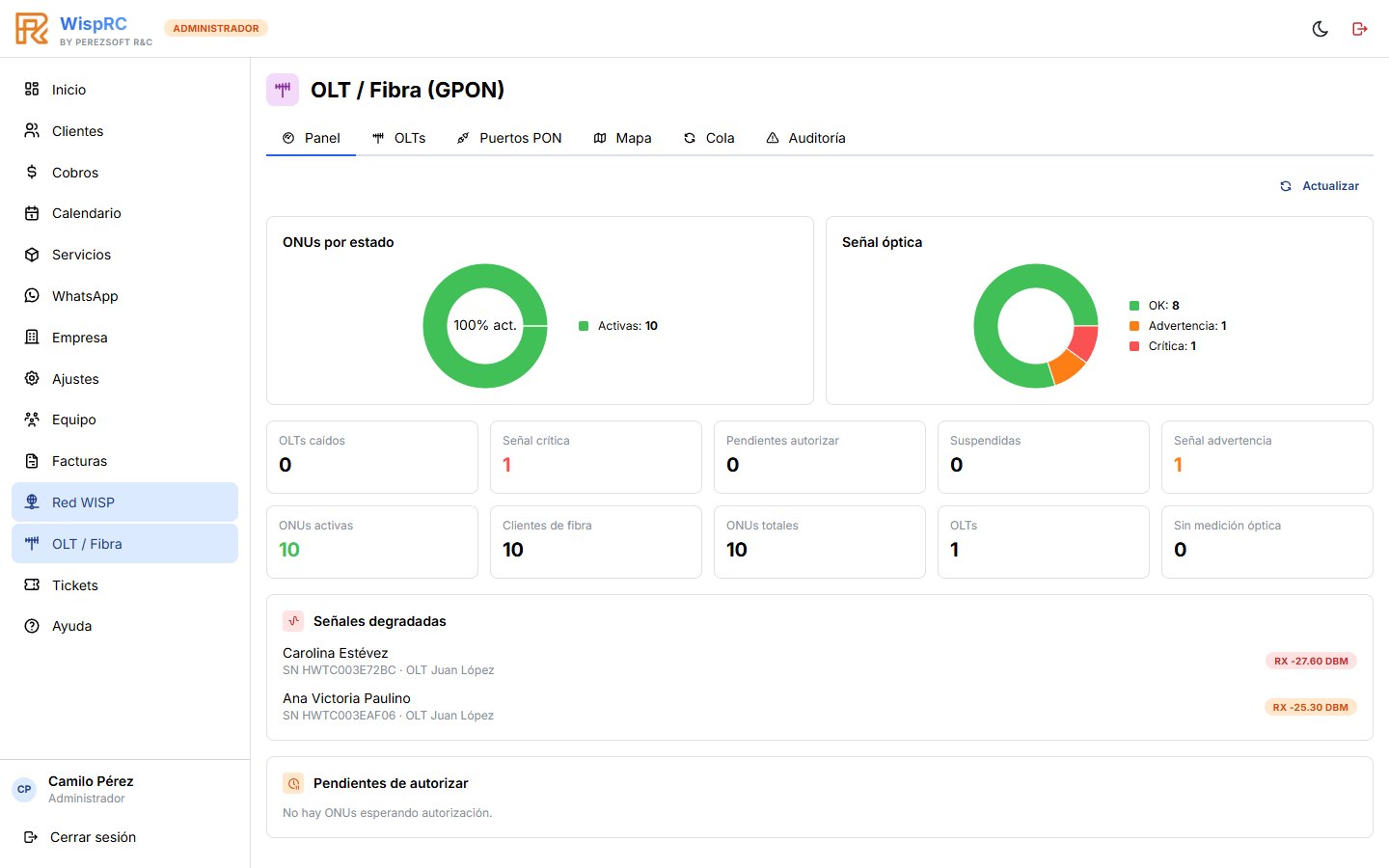Screen dimensions: 1389x868
Task: Click the RX -25.30 DBM badge
Action: click(1311, 707)
